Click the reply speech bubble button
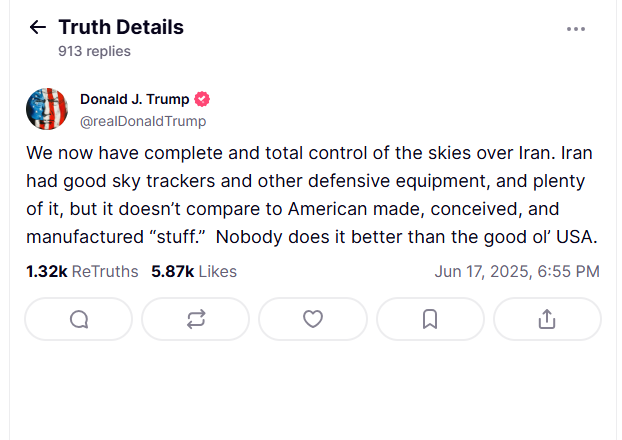 tap(80, 319)
